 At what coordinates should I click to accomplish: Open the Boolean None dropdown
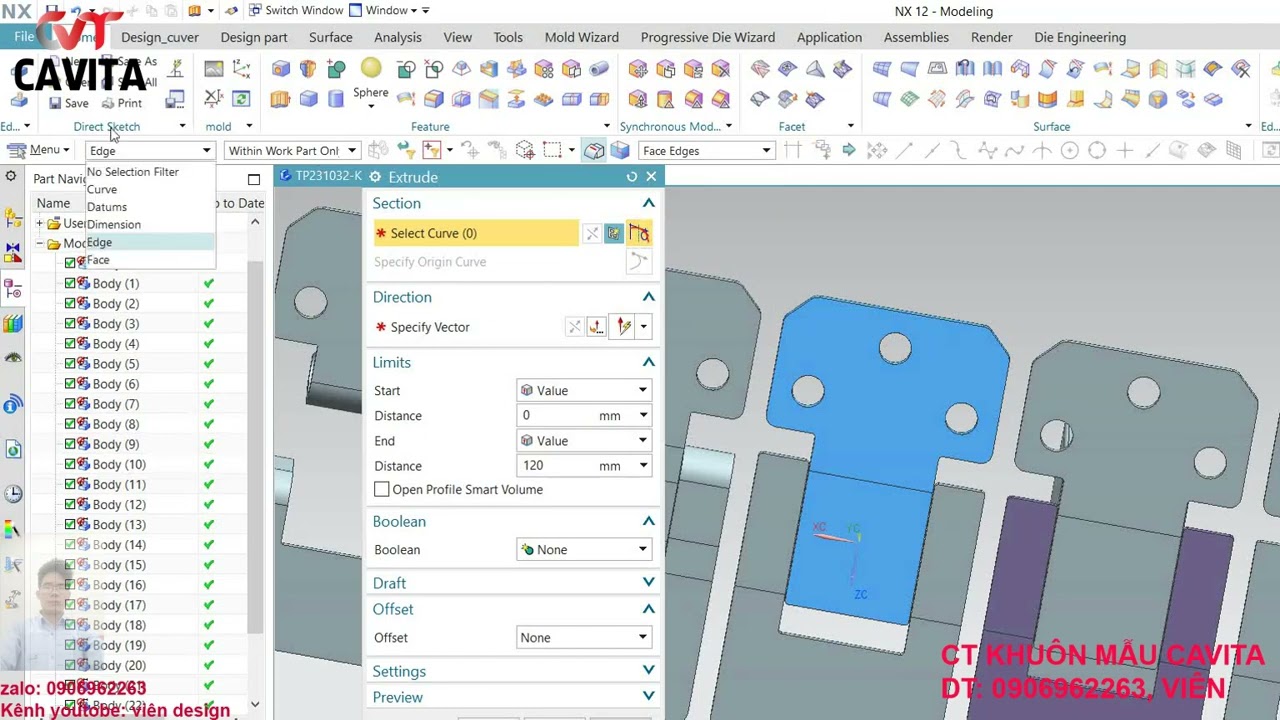585,549
